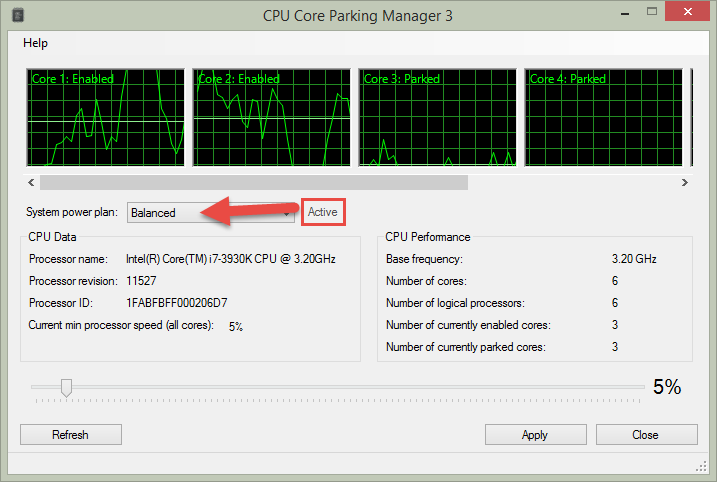Minimize the CPU Core Parking Manager window
The image size is (717, 482).
click(626, 13)
